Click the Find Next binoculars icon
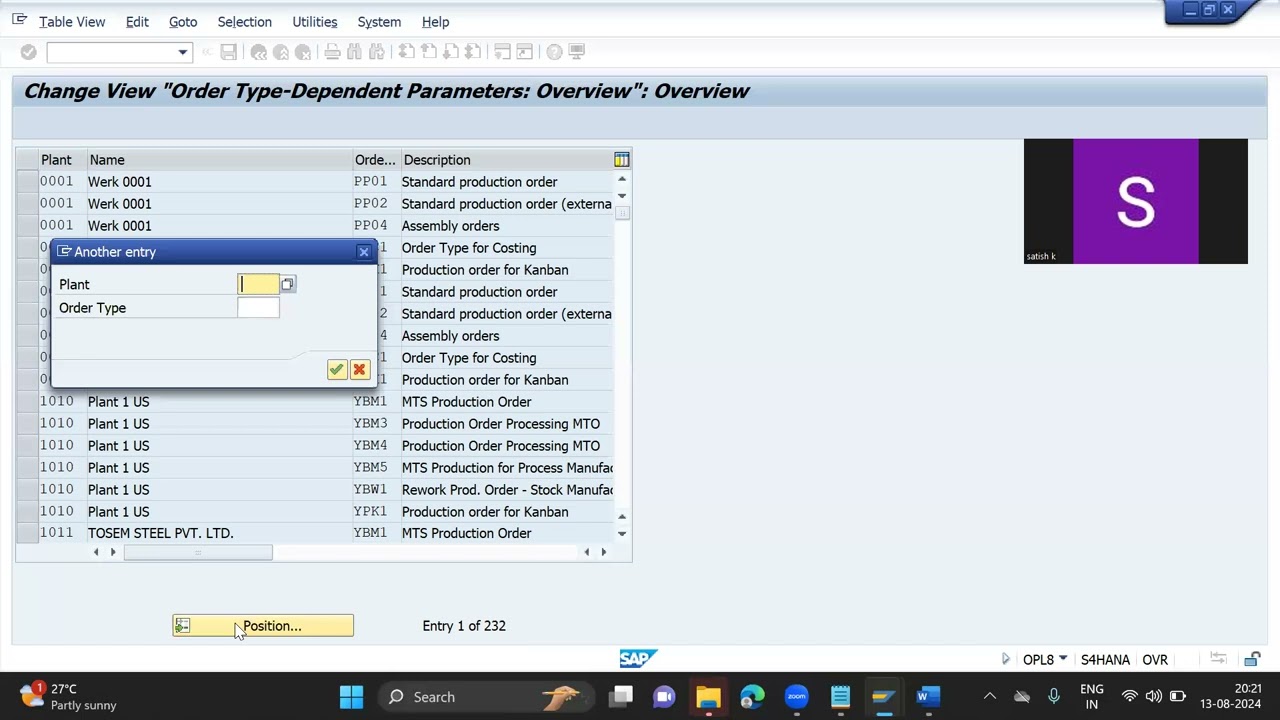Image resolution: width=1280 pixels, height=720 pixels. (377, 52)
